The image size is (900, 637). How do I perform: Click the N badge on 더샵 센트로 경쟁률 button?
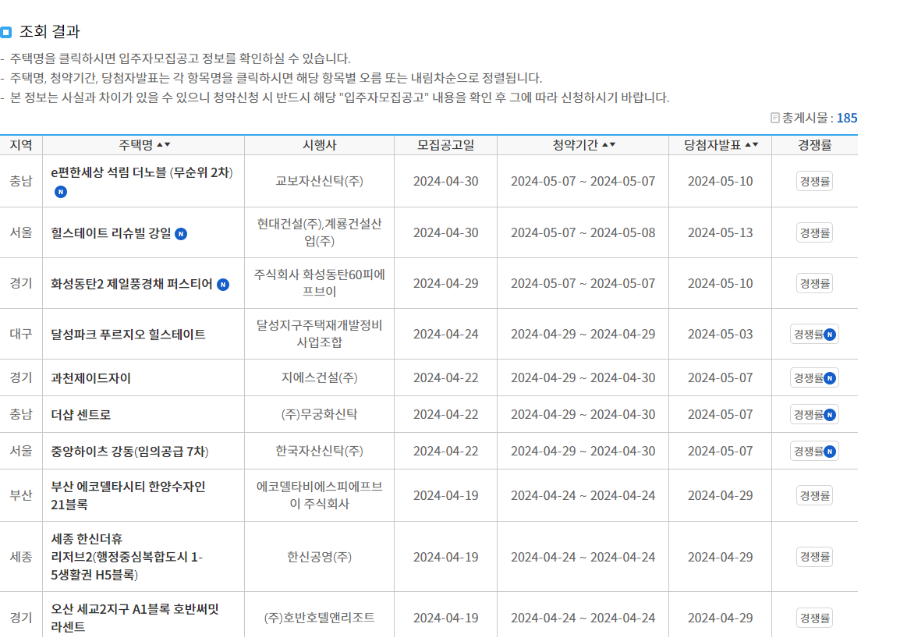[829, 412]
